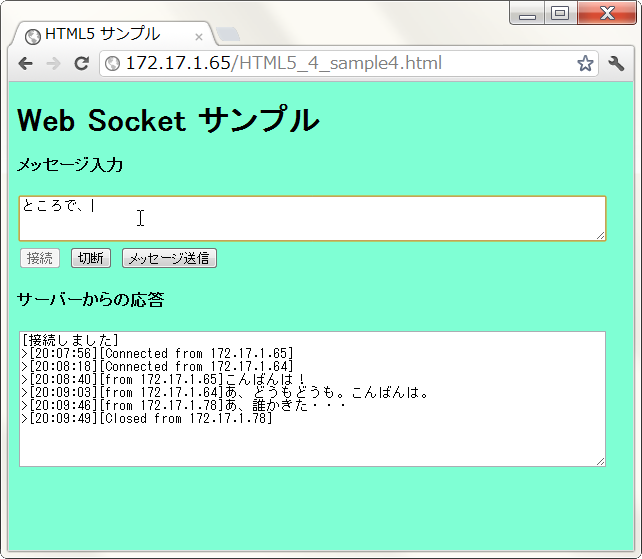Image resolution: width=642 pixels, height=559 pixels.
Task: Open the wrench settings menu
Action: [x=616, y=63]
